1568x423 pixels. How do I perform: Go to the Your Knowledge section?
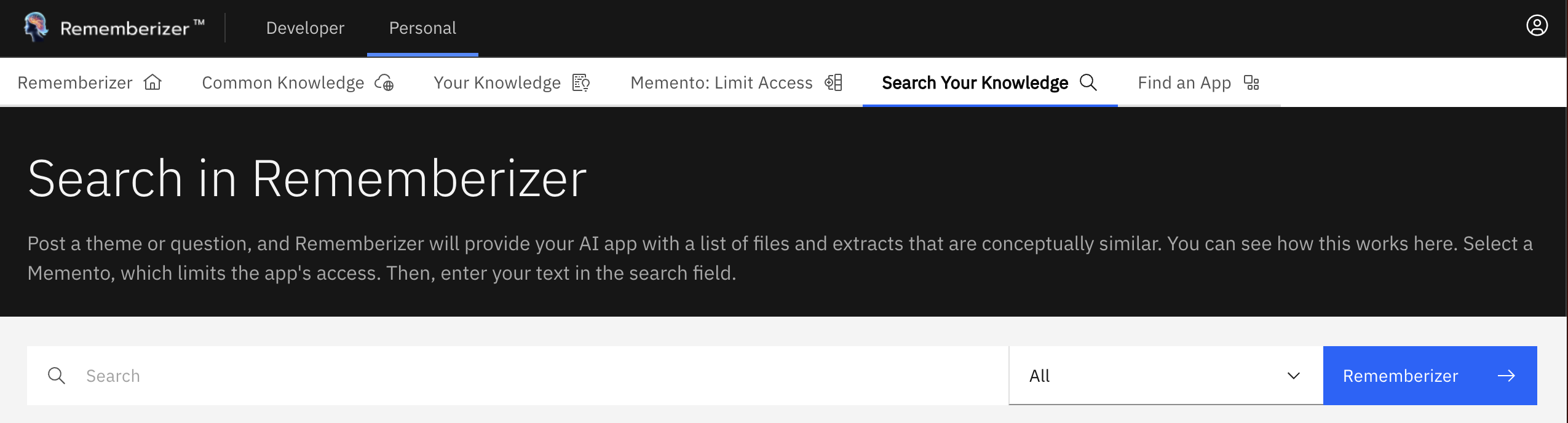point(496,82)
